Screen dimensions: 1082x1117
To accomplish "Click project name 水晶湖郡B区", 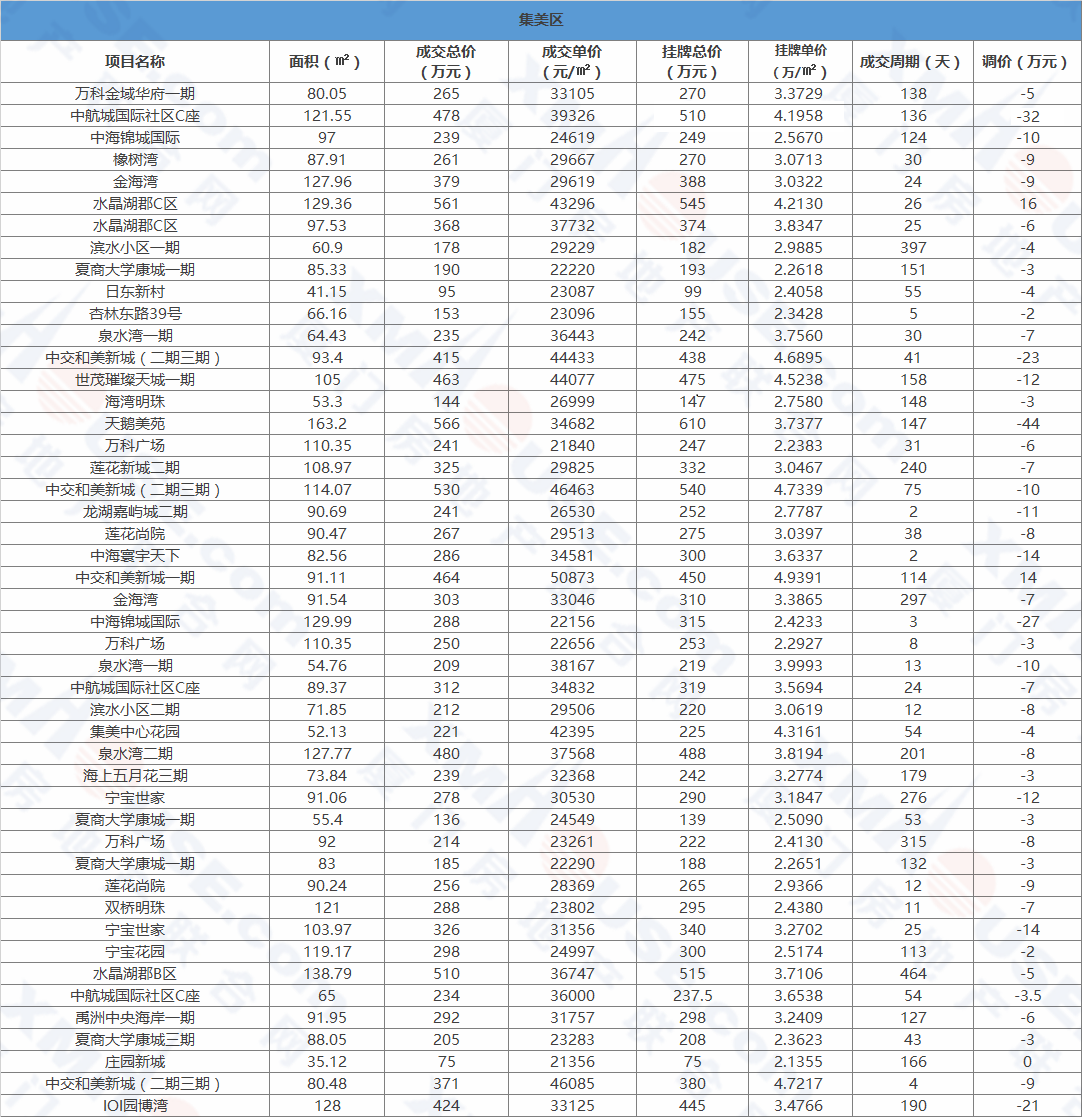I will [135, 975].
